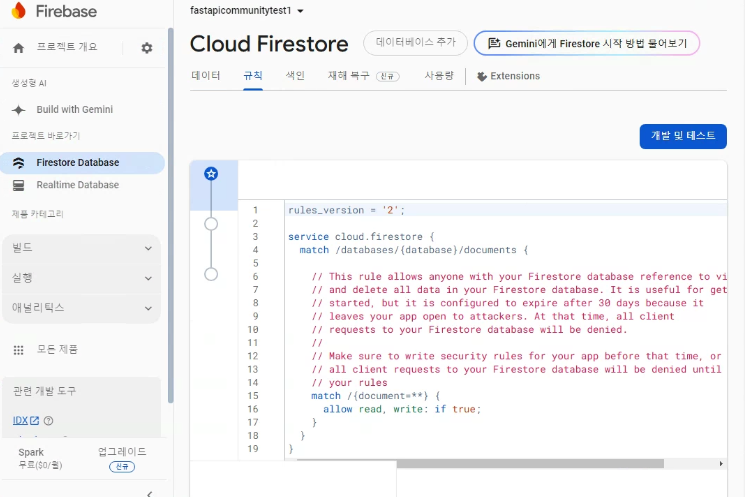Click the right arrow of horizontal scrollbar
Image resolution: width=745 pixels, height=497 pixels.
[x=721, y=463]
